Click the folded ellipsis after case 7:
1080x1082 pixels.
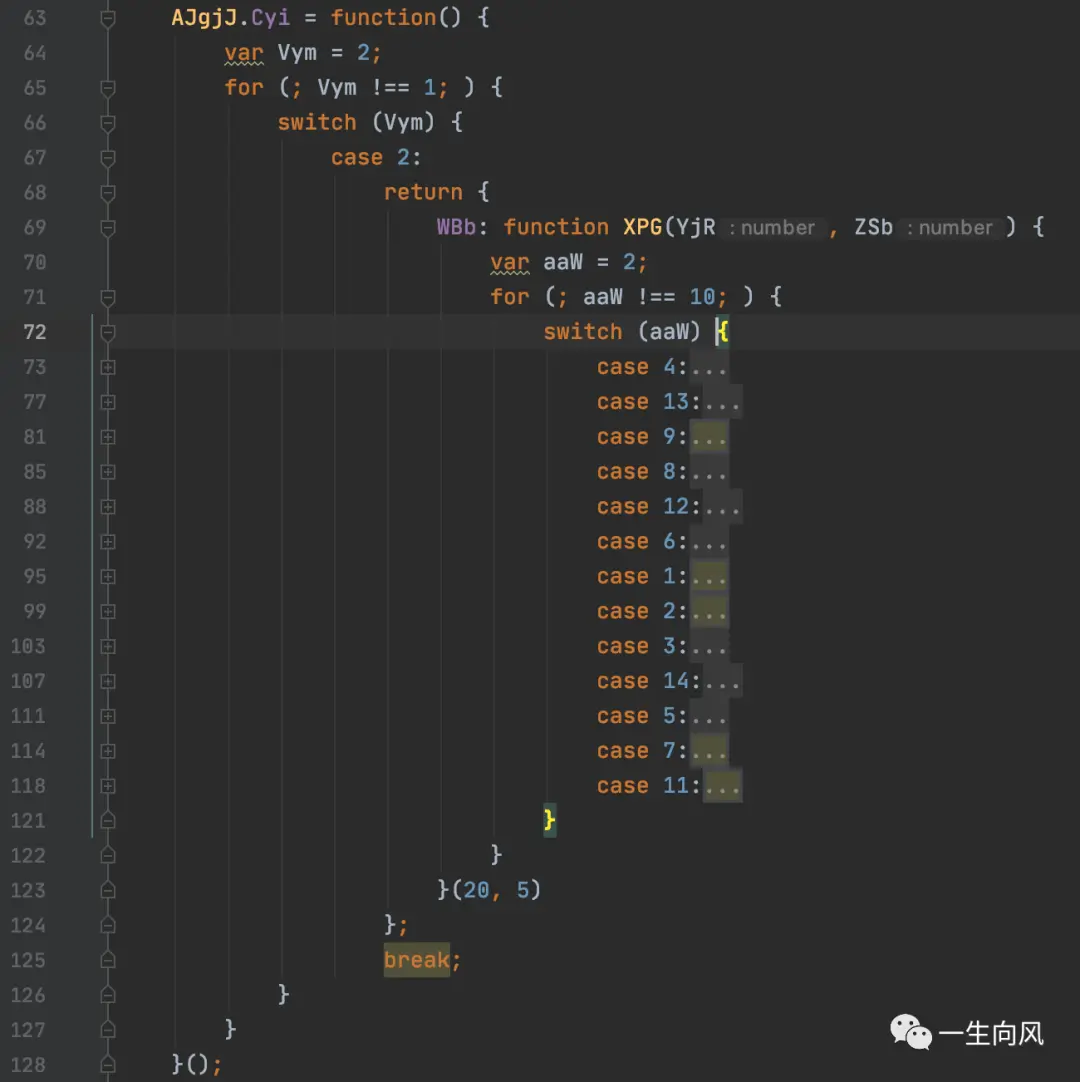point(709,751)
